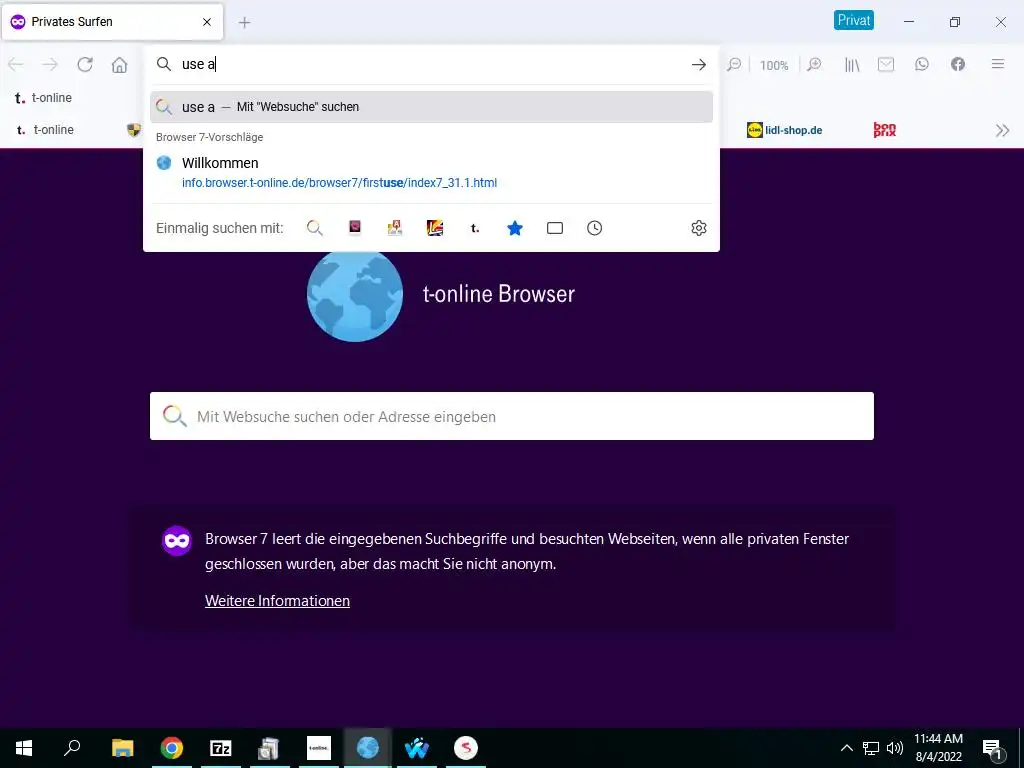1024x768 pixels.
Task: Open the library (bookshelf) icon
Action: [x=852, y=64]
